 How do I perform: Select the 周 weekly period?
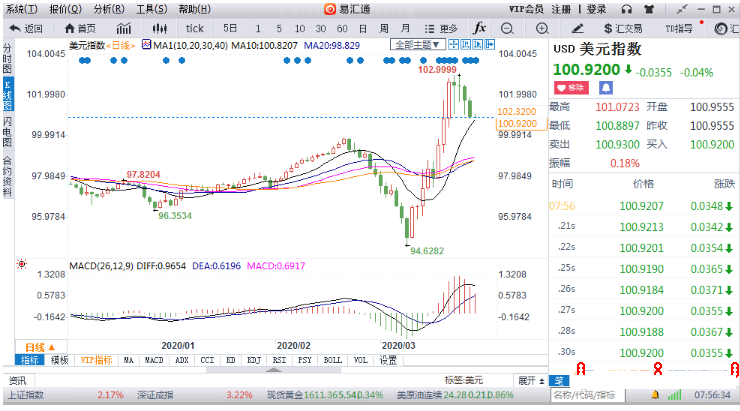coord(384,29)
